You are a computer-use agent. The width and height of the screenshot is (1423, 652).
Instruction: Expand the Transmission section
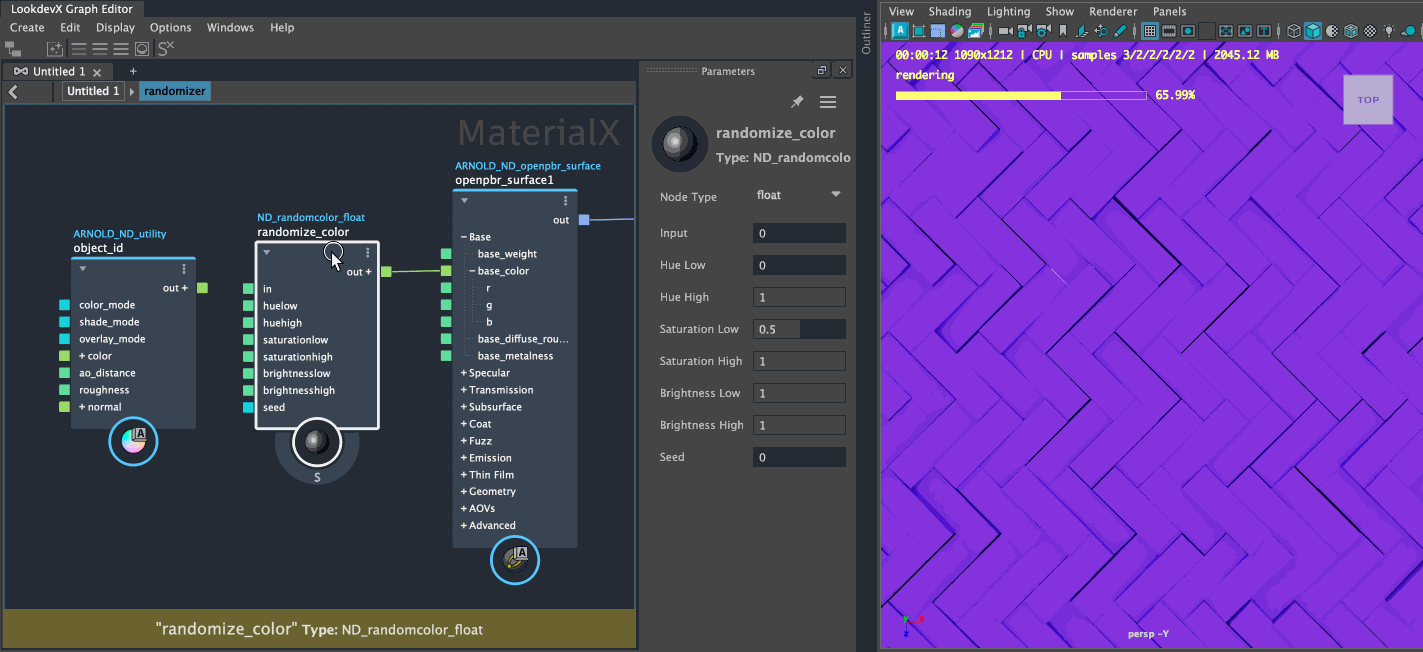coord(464,390)
